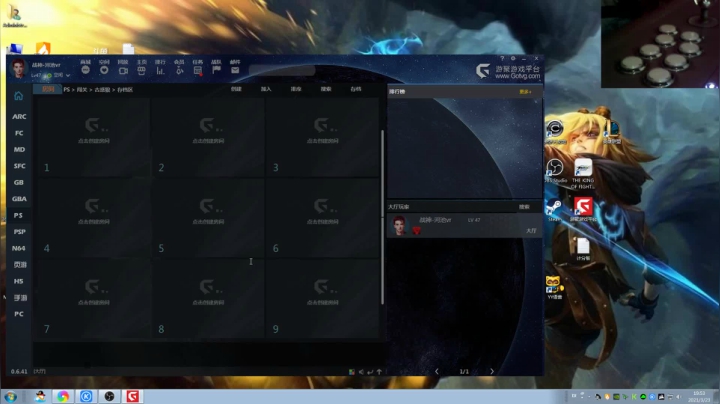This screenshot has height=404, width=720.
Task: Select the ARC platform in the sidebar
Action: pyautogui.click(x=19, y=117)
